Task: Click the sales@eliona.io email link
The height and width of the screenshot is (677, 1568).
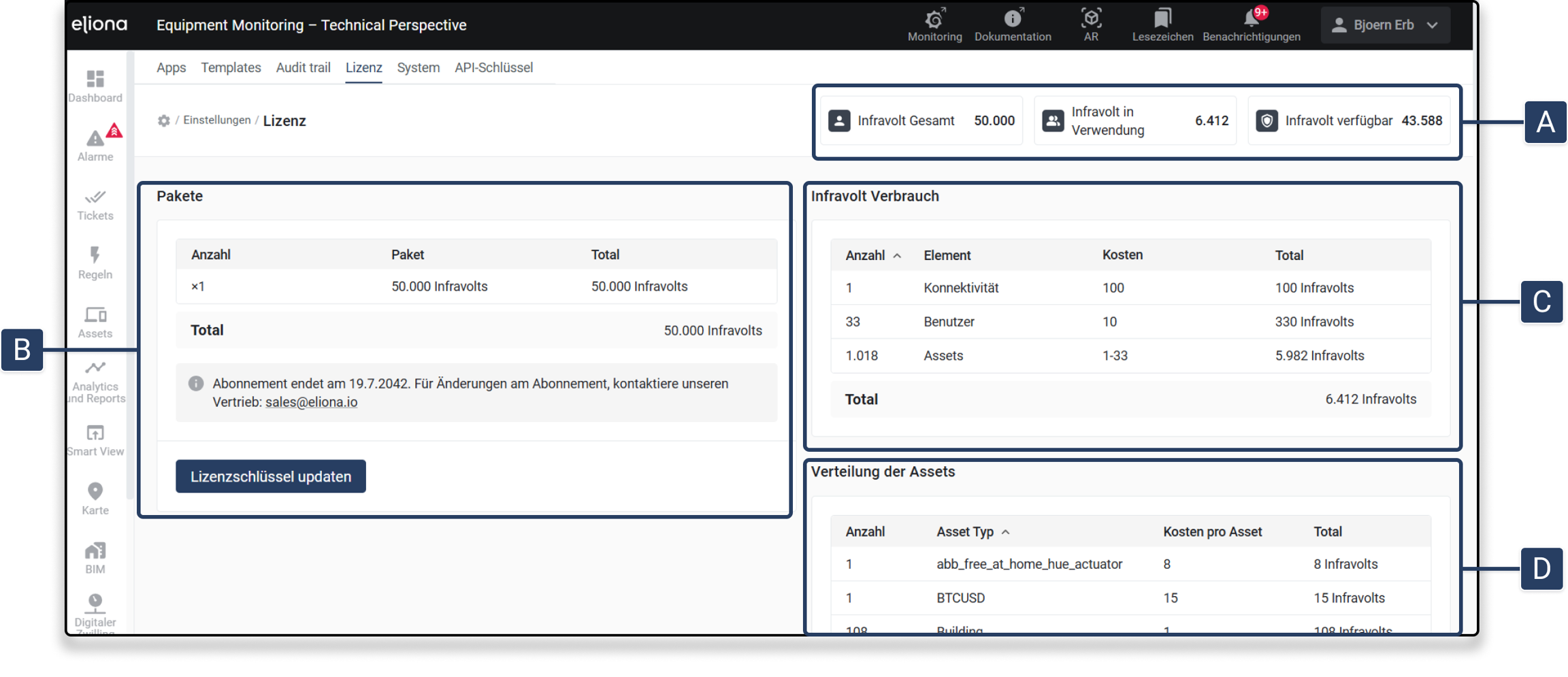Action: click(x=311, y=402)
